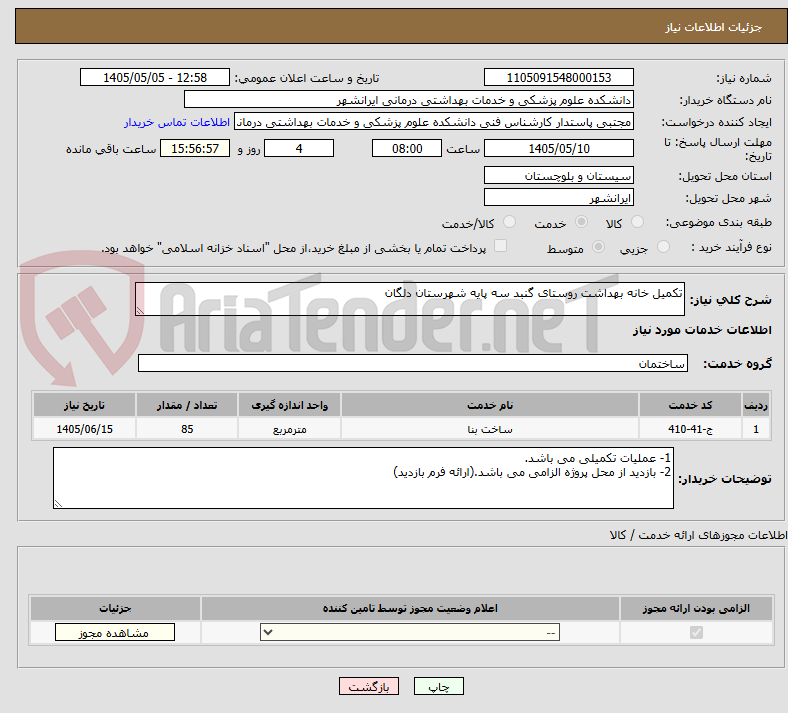The image size is (788, 713).
Task: Click the buyer organization name field
Action: (409, 99)
